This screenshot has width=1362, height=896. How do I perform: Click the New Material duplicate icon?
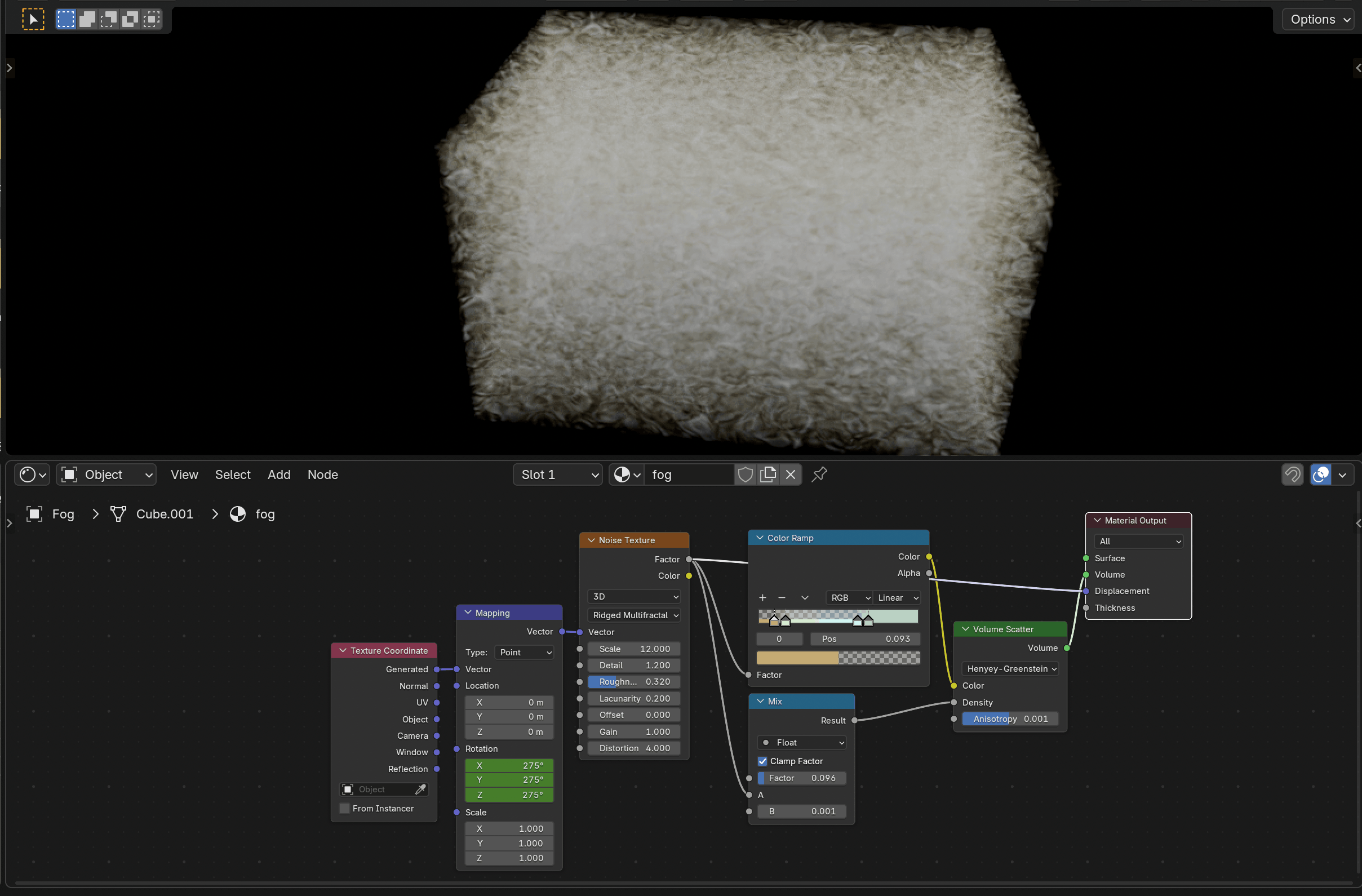pyautogui.click(x=768, y=474)
